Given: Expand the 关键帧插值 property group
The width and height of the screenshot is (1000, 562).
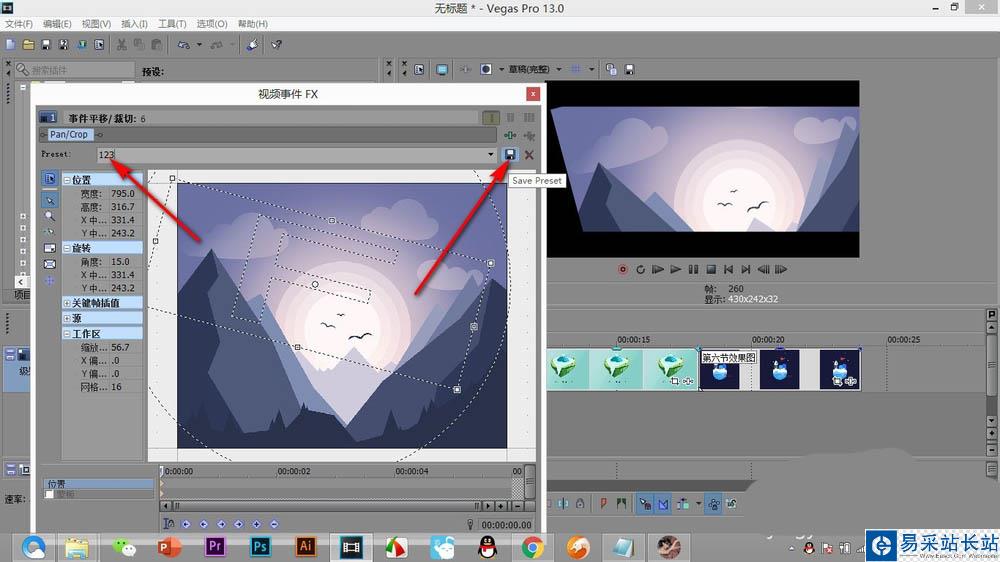Looking at the screenshot, I should pos(67,303).
